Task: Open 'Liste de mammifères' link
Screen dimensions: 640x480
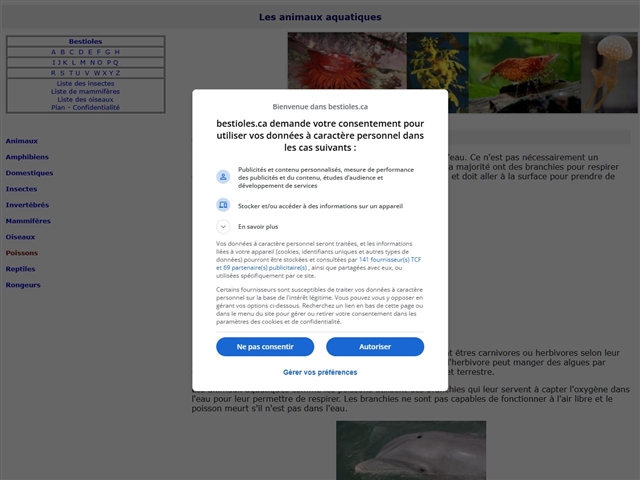Action: [x=85, y=92]
